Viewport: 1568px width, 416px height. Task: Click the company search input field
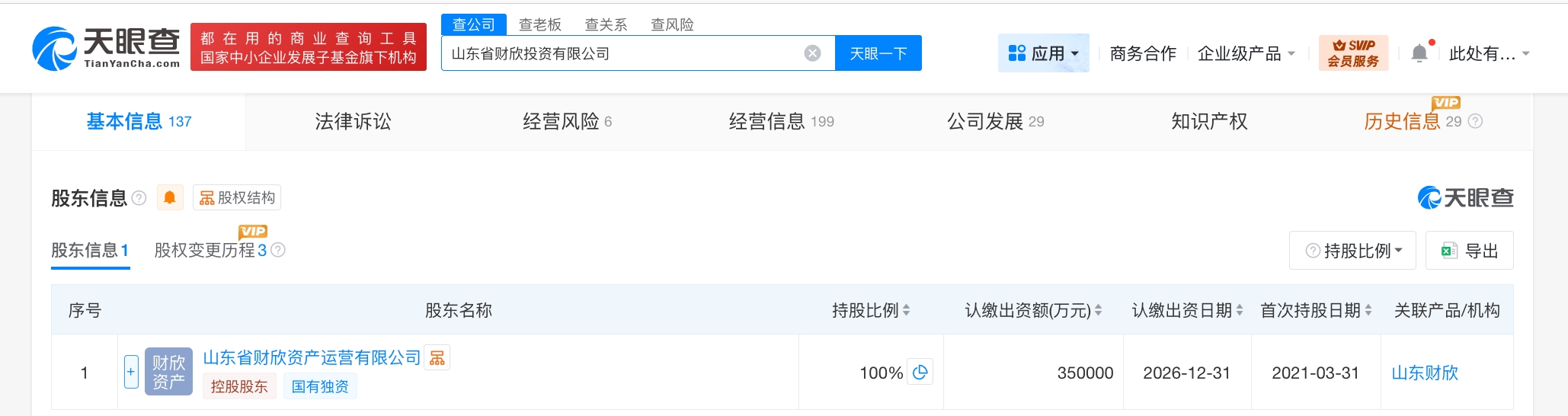(x=621, y=53)
